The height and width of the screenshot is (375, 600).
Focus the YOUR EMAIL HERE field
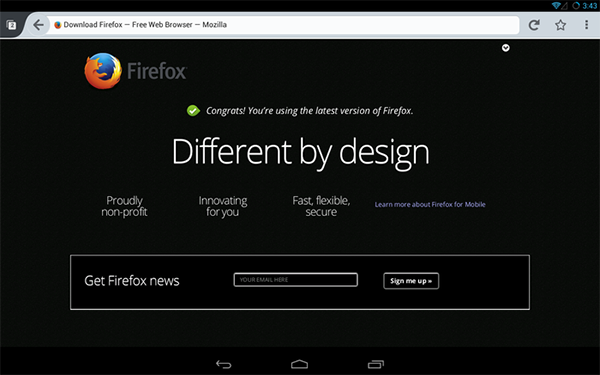click(x=296, y=280)
